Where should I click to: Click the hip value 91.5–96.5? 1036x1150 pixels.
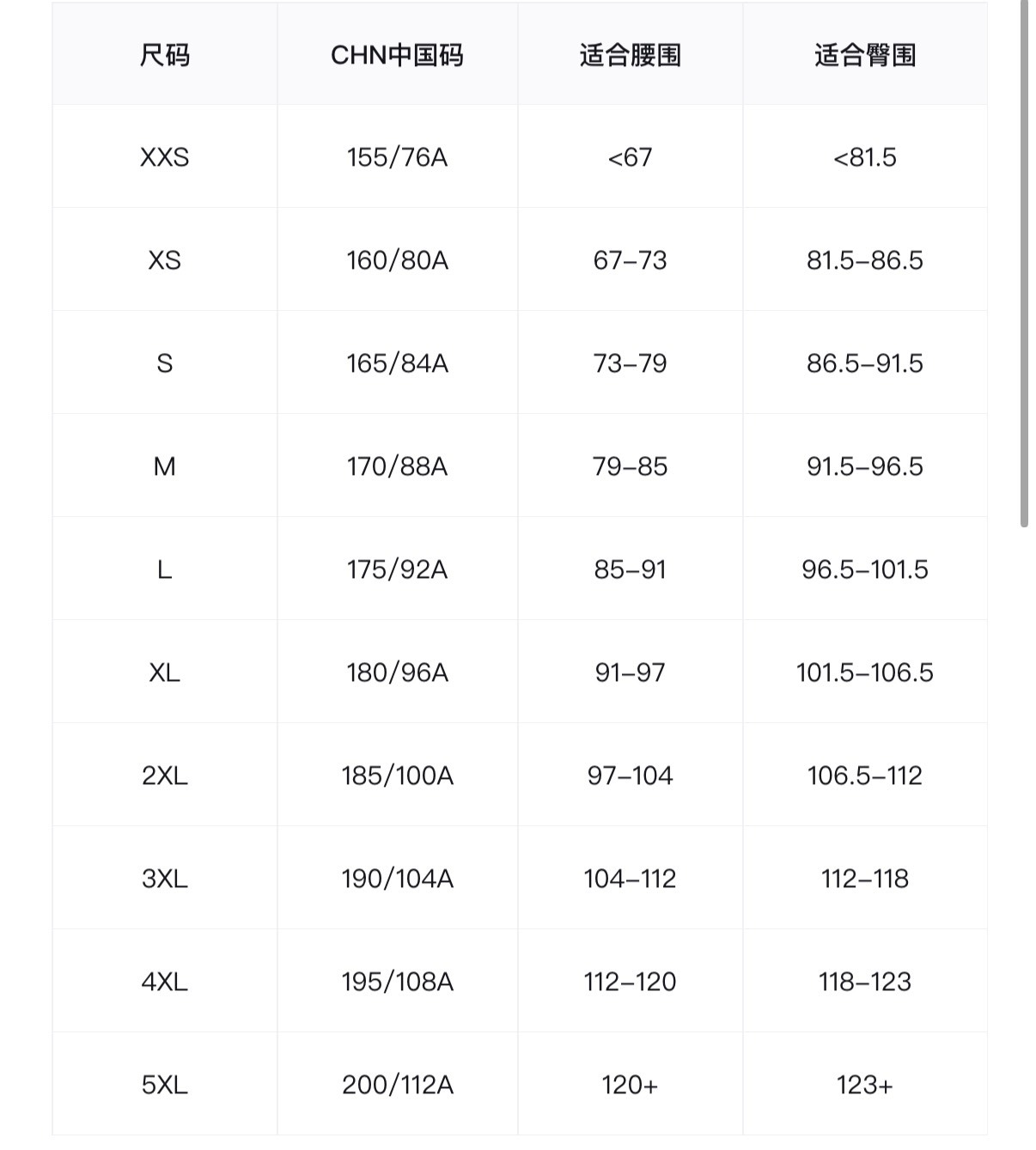pyautogui.click(x=864, y=466)
